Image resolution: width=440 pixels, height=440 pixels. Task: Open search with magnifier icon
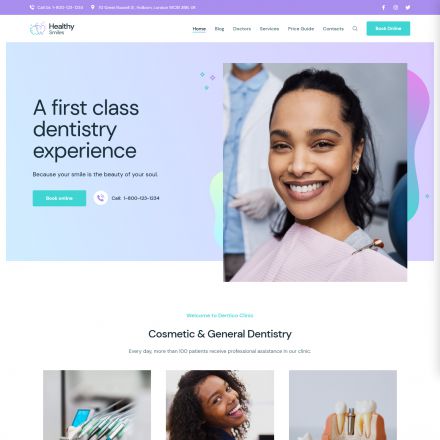(355, 29)
